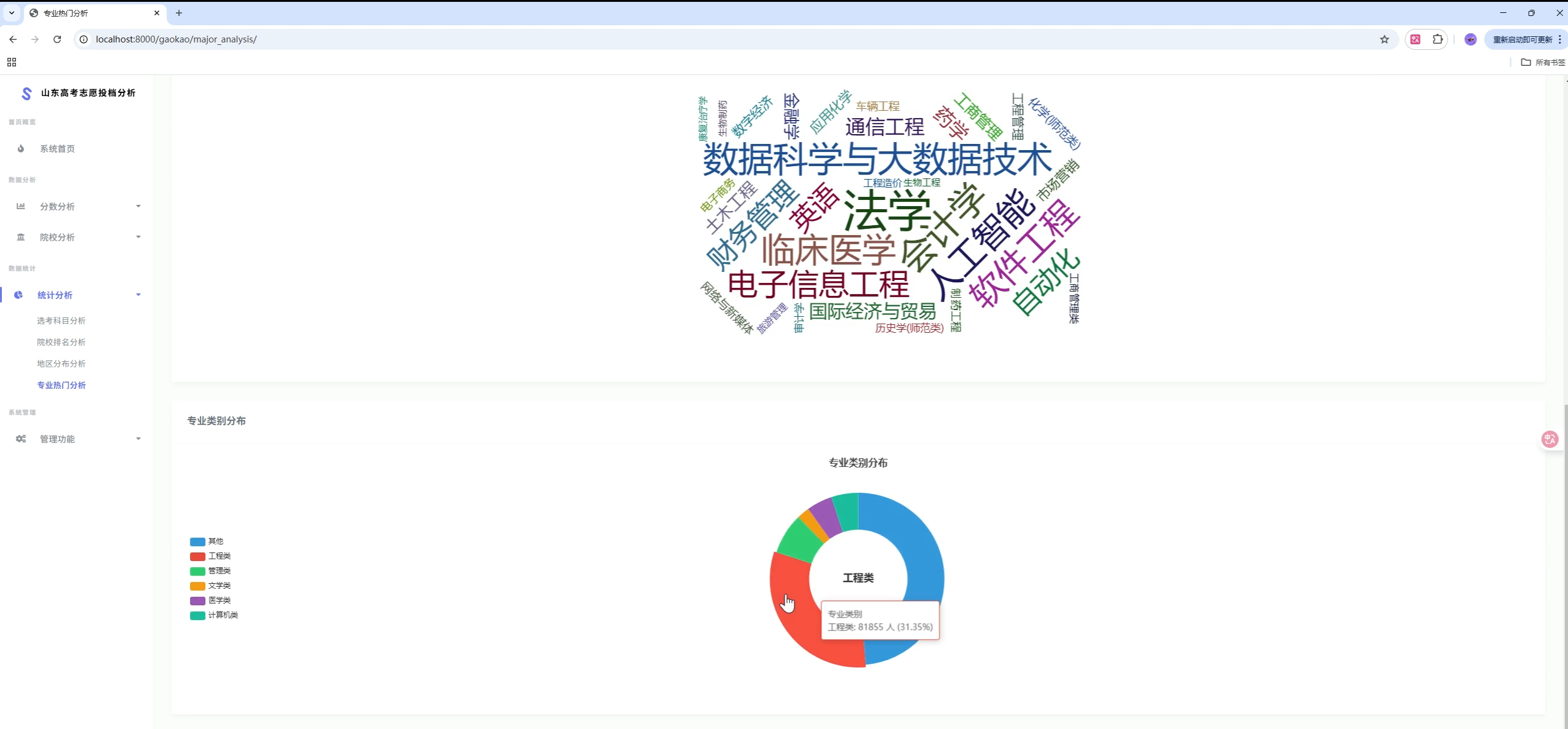
Task: Open 选考科目分析 submenu item
Action: coord(61,321)
